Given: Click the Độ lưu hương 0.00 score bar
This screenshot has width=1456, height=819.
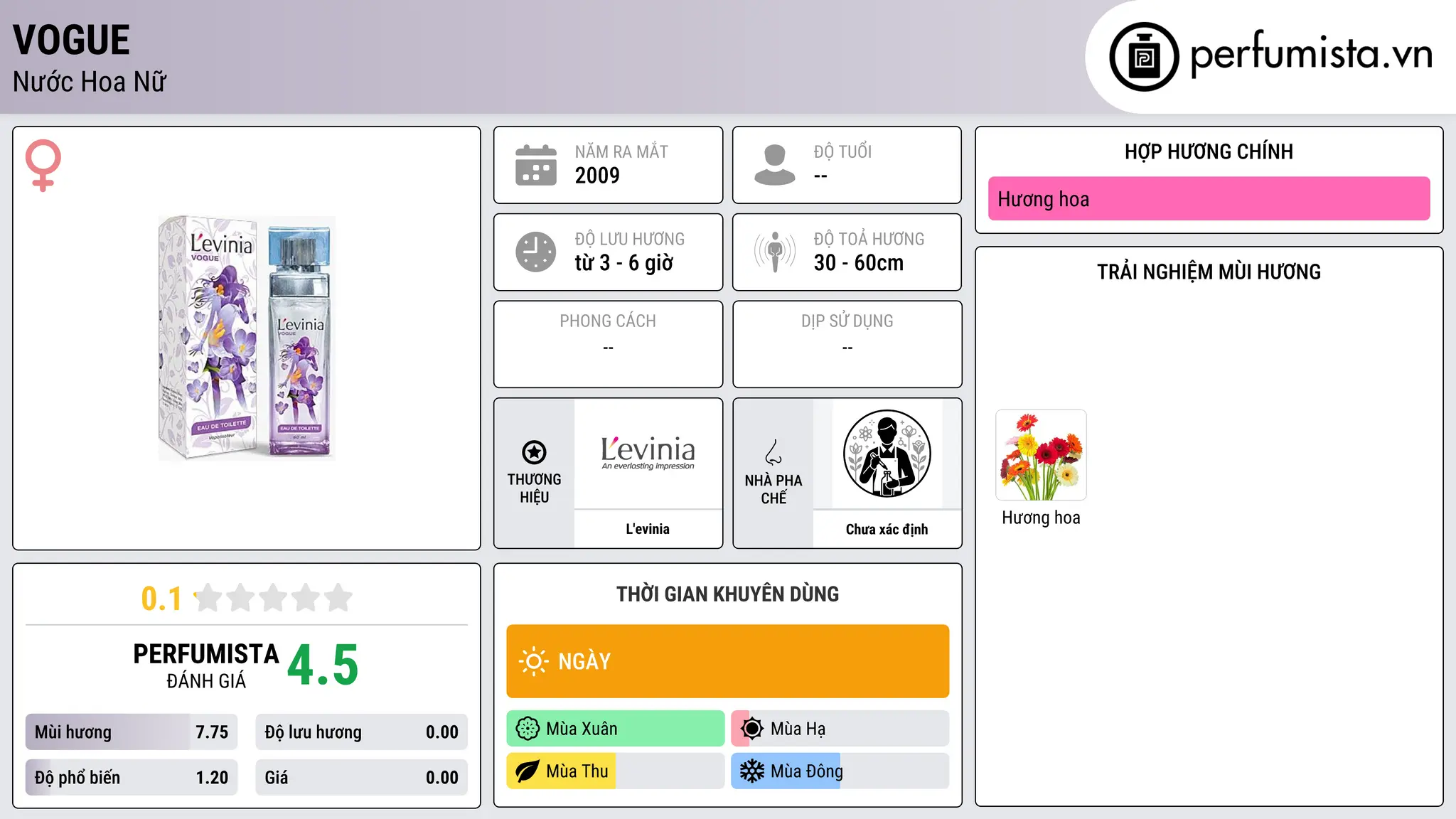Looking at the screenshot, I should (x=362, y=732).
